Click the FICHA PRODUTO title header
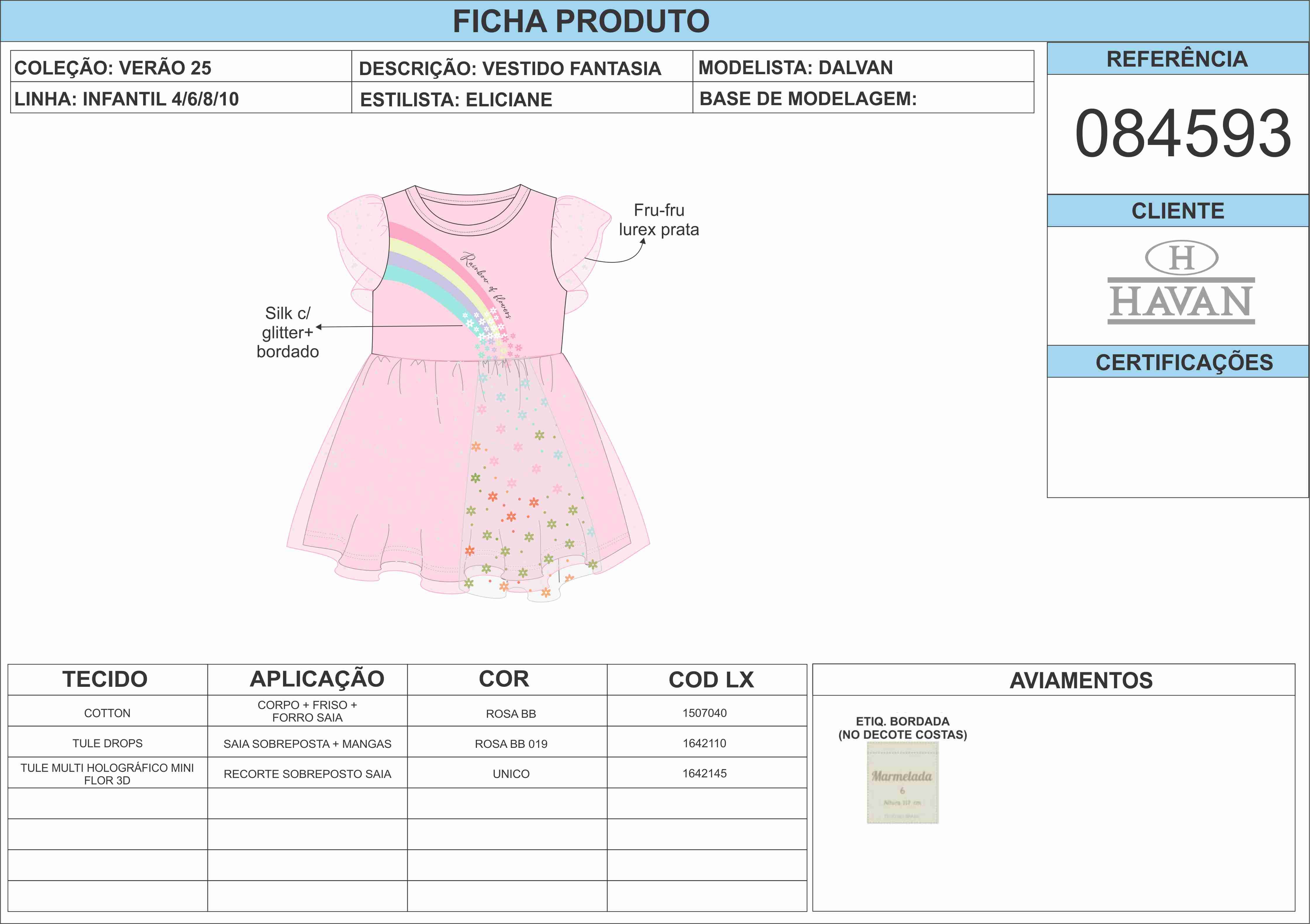 [580, 21]
